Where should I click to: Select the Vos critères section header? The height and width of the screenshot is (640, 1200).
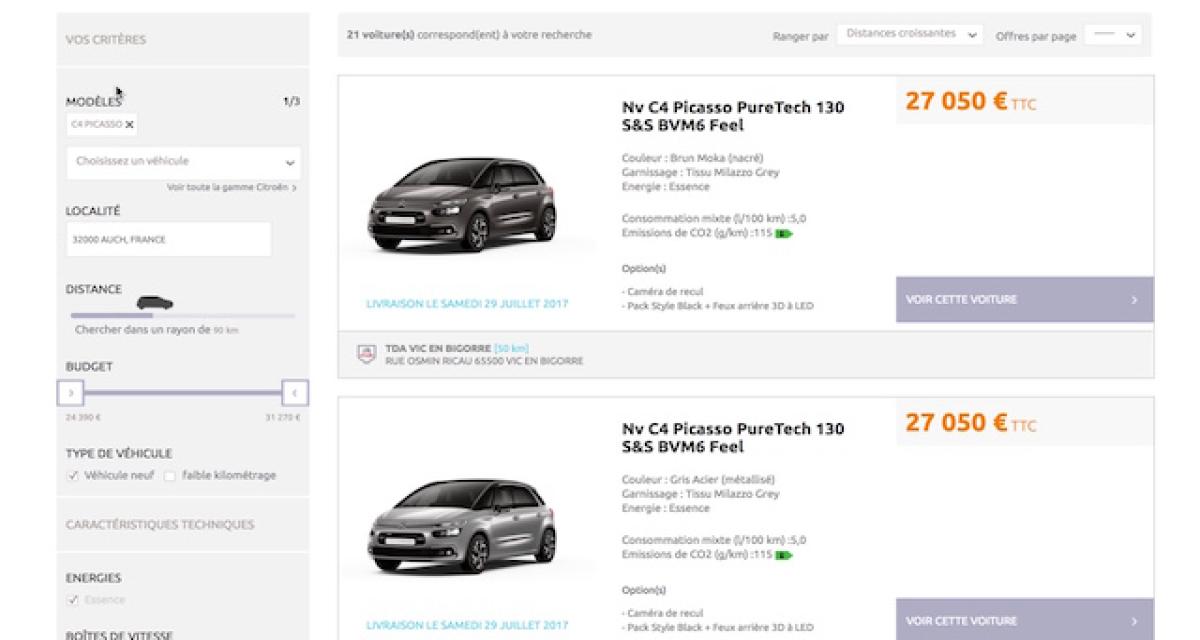click(106, 40)
